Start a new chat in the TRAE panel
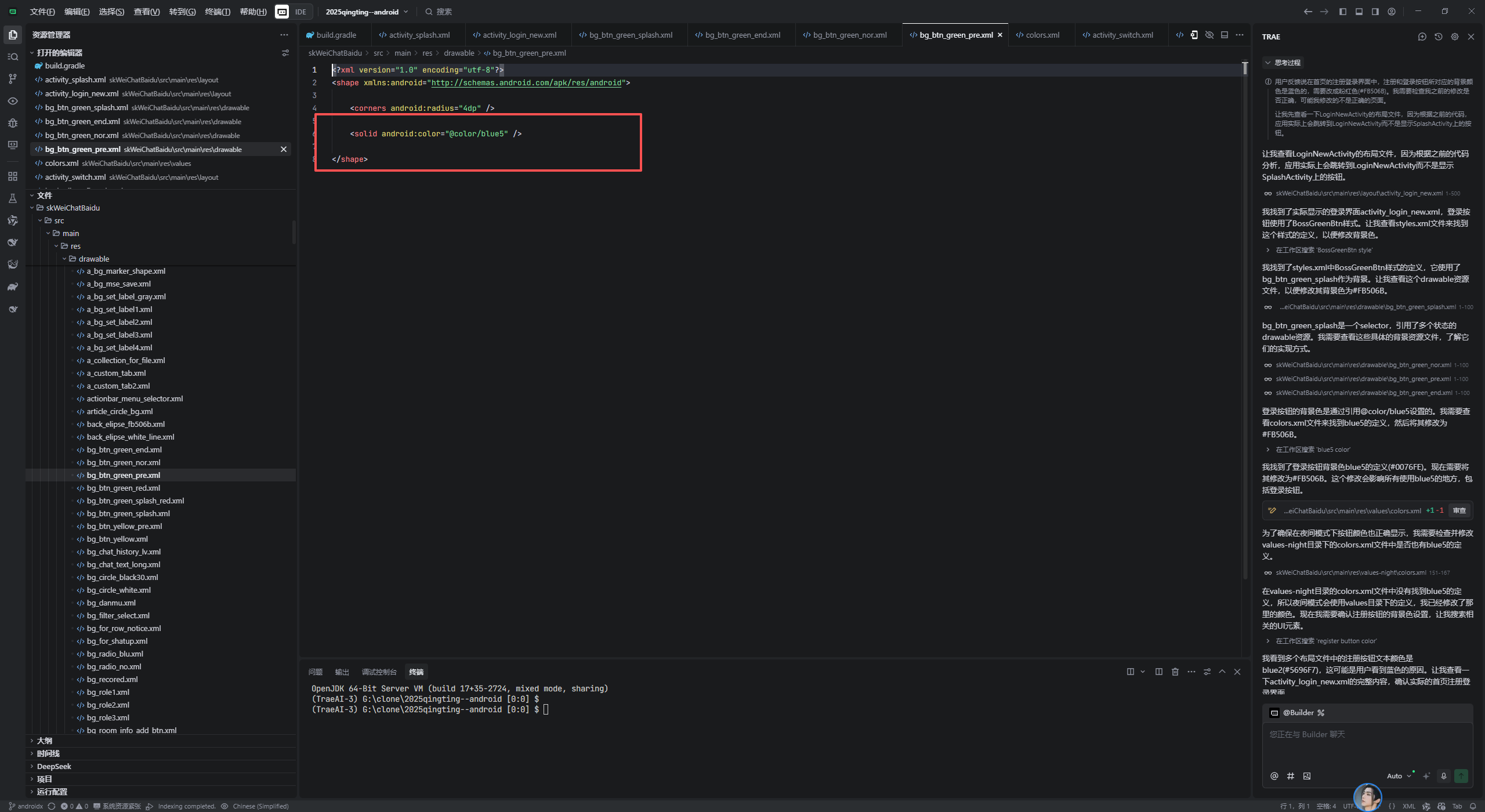Screen dimensions: 1485x812 [x=1422, y=37]
